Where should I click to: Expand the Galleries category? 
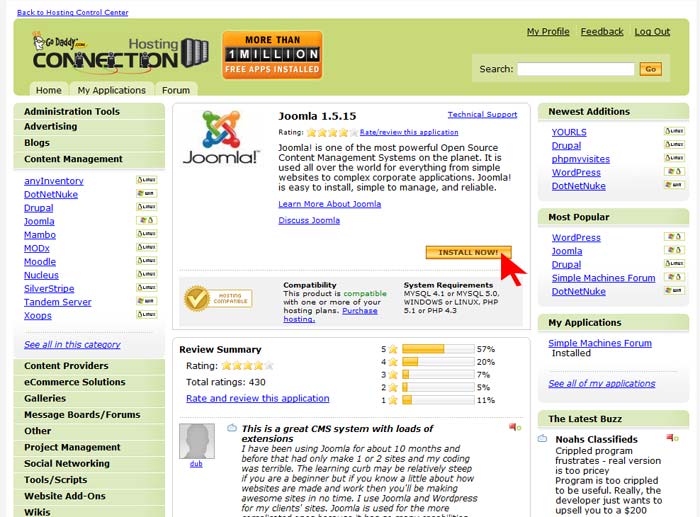[89, 398]
